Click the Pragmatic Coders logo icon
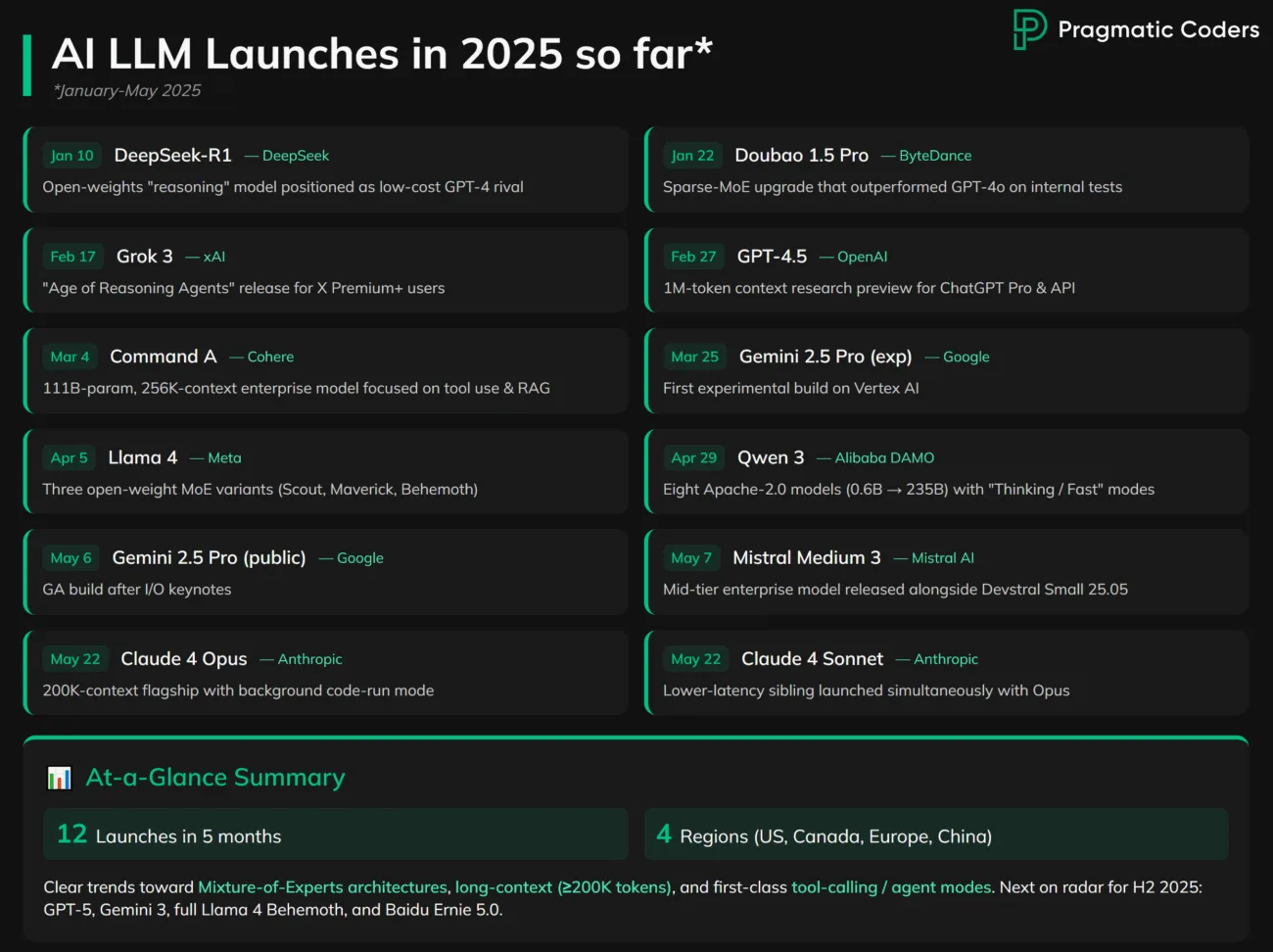Viewport: 1273px width, 952px height. (1029, 29)
